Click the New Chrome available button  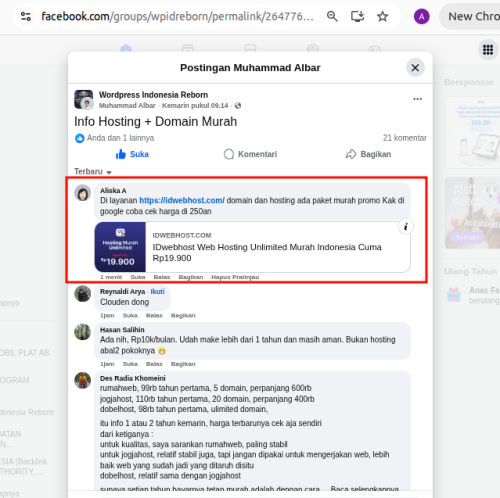(471, 16)
